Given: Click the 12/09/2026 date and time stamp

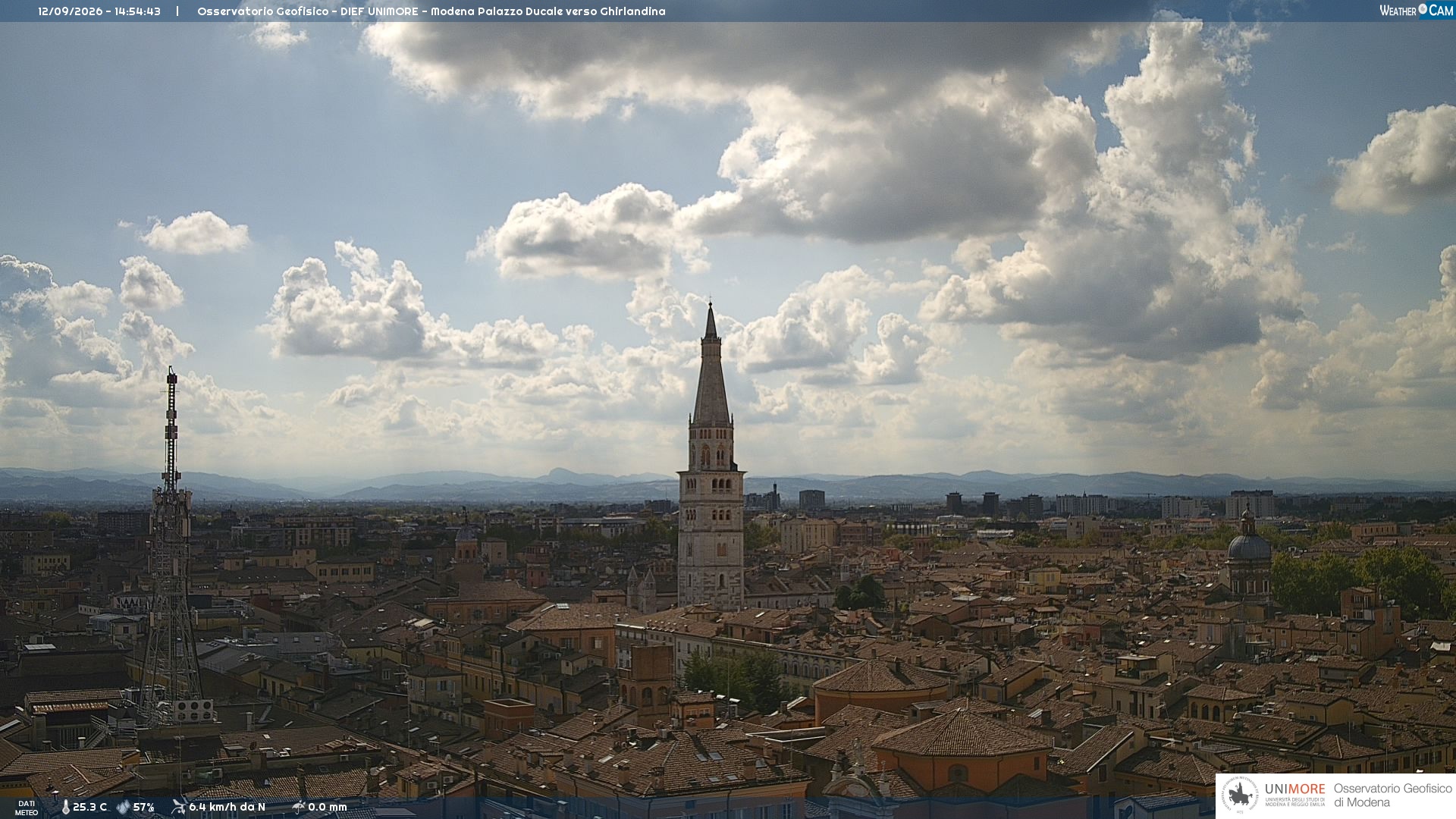Looking at the screenshot, I should click(x=99, y=11).
